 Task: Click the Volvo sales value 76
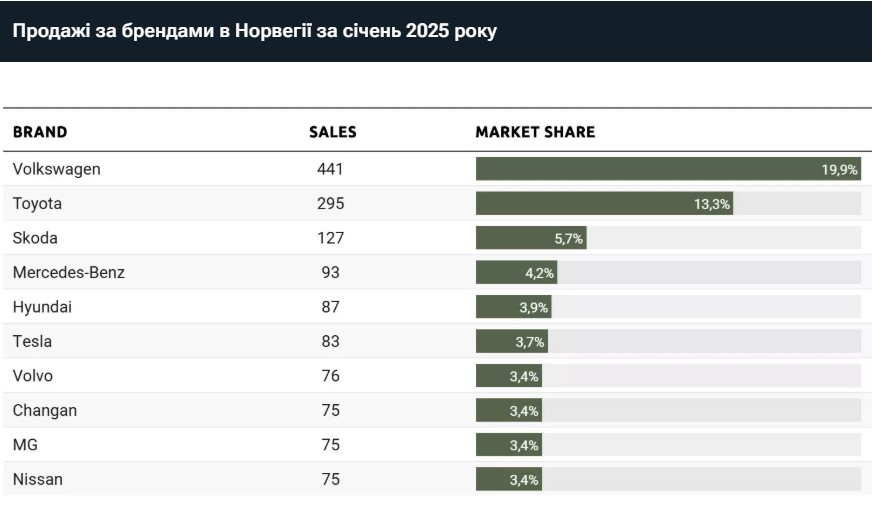330,376
